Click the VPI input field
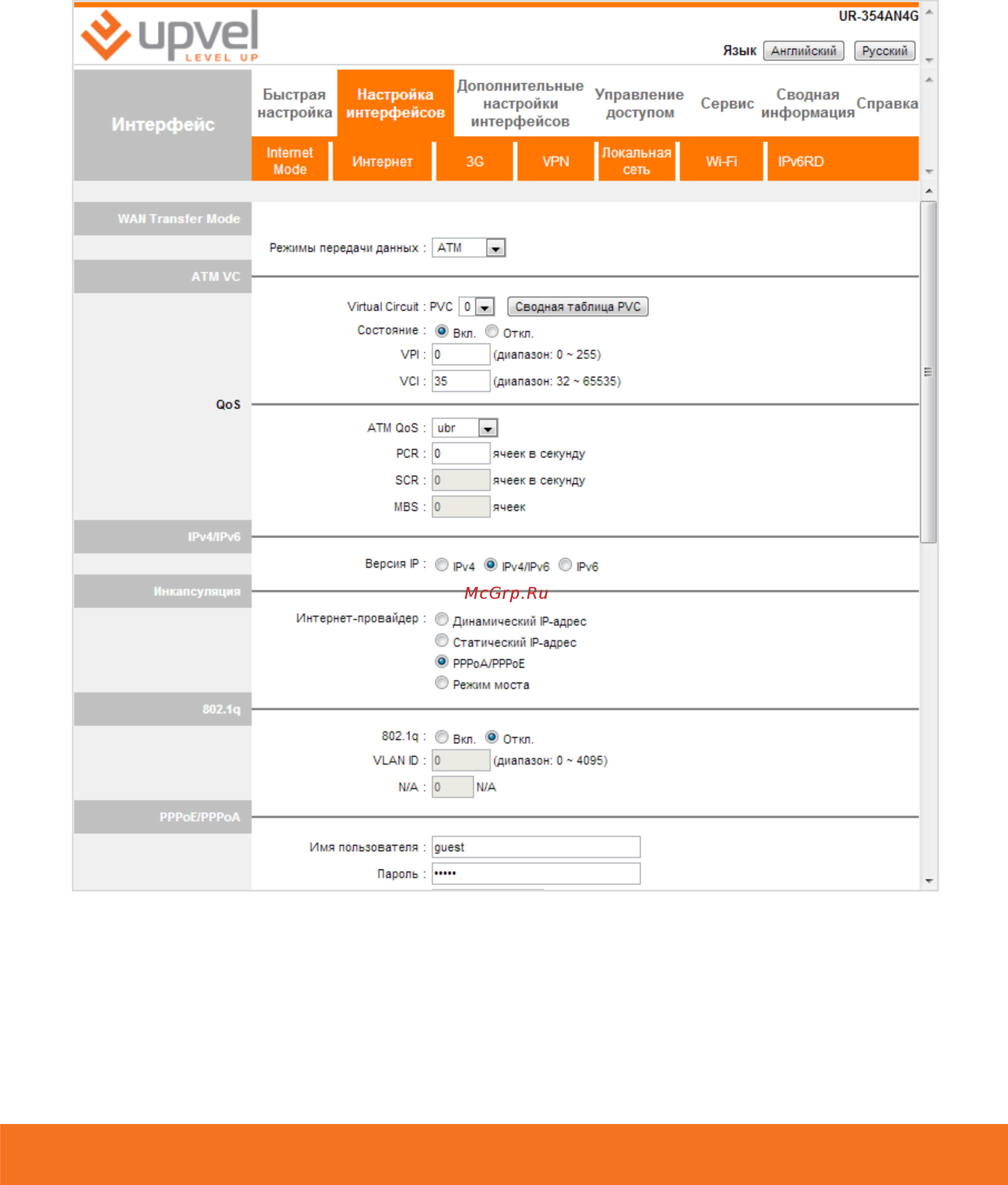 click(461, 354)
